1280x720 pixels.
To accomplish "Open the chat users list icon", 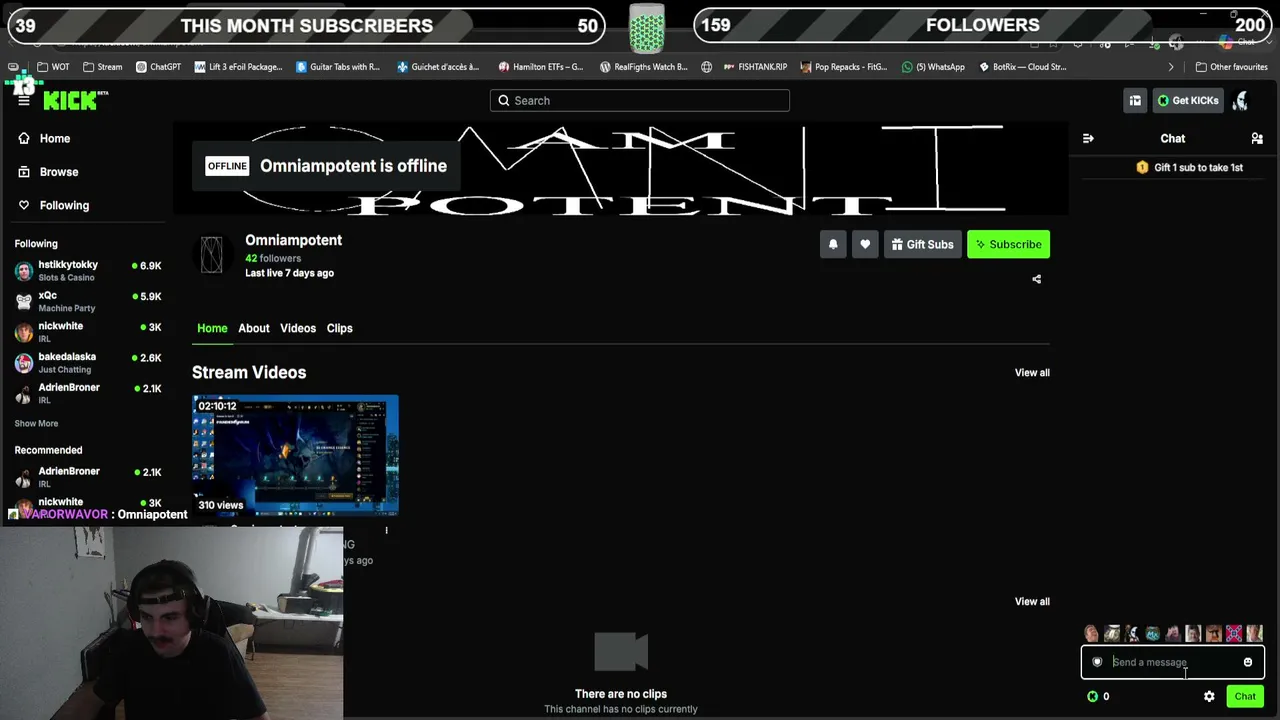I will [x=1257, y=138].
